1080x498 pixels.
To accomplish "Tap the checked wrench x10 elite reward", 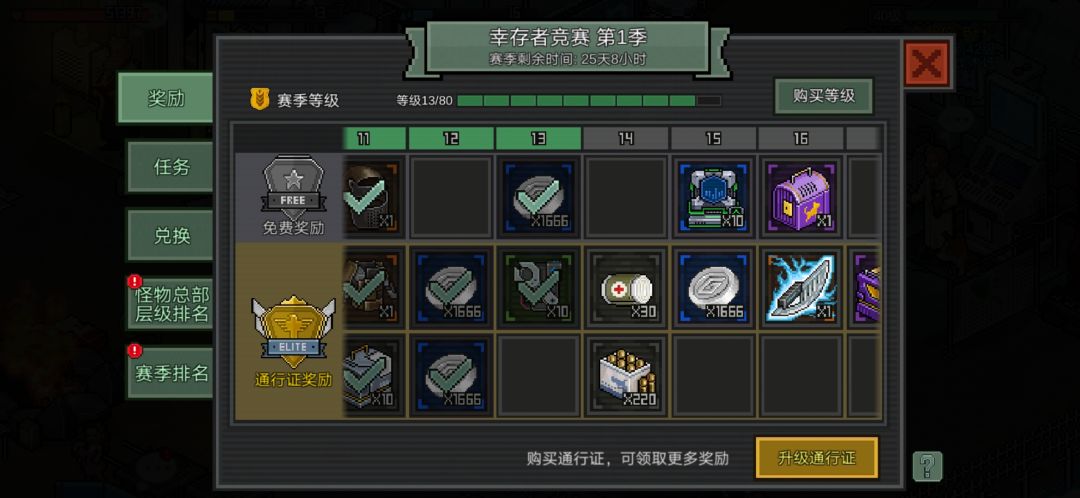I will (538, 288).
